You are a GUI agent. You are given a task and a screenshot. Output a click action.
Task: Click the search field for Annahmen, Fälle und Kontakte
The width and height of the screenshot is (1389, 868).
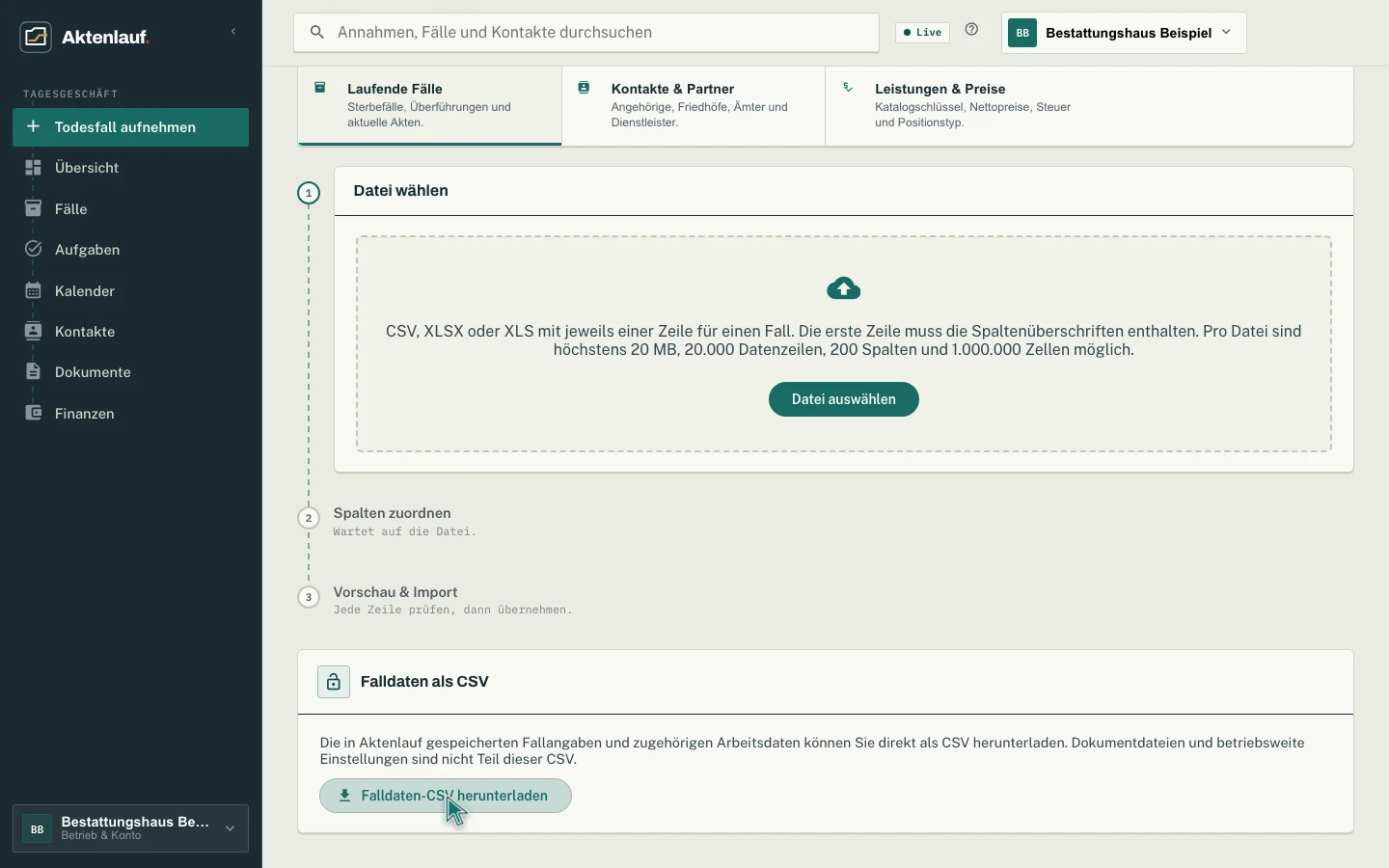click(x=586, y=33)
